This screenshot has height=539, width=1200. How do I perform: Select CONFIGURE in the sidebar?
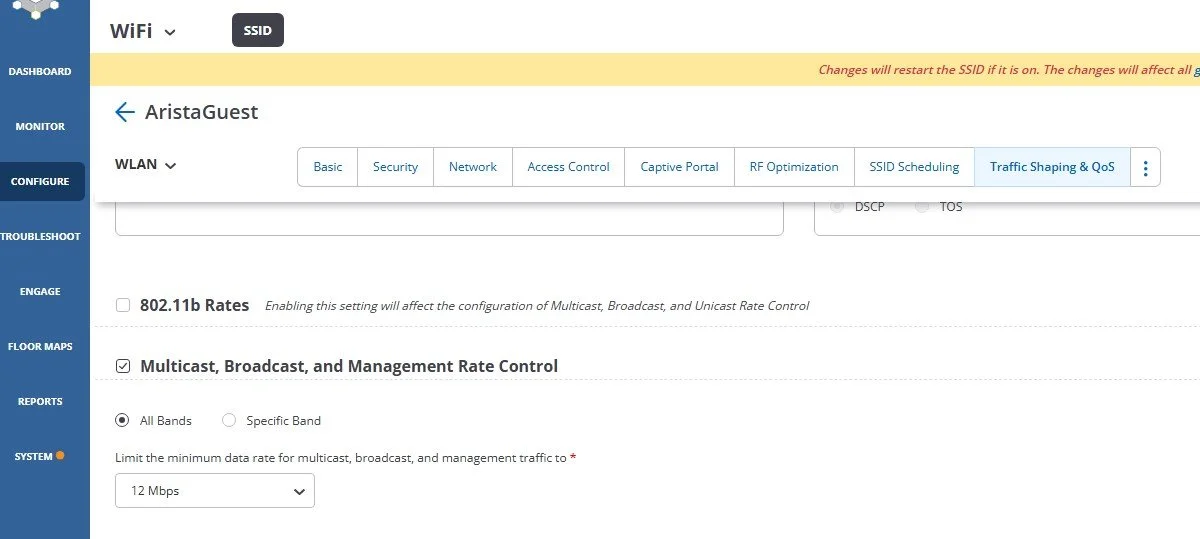pos(41,182)
